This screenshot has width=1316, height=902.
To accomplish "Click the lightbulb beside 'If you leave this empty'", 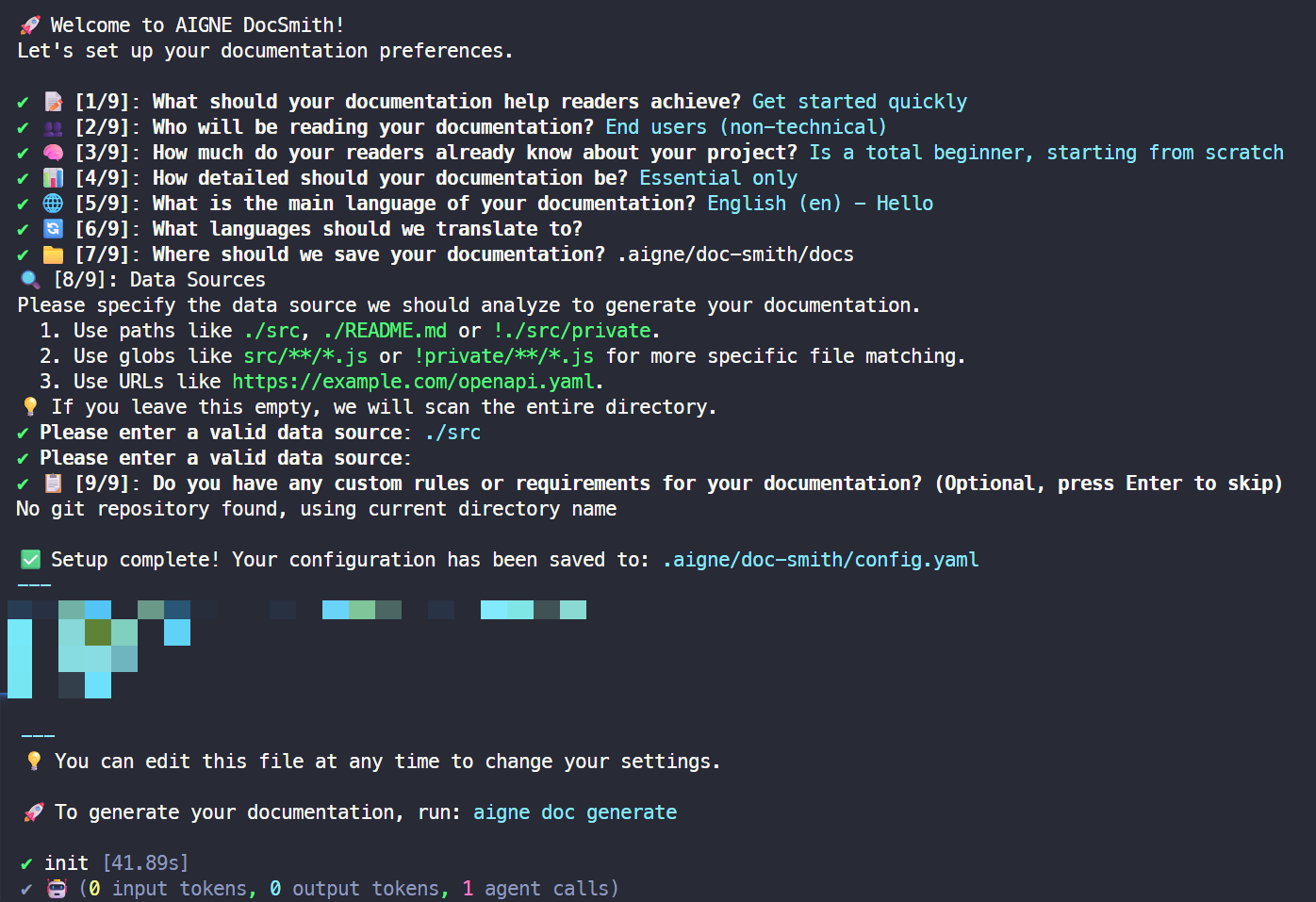I will (x=31, y=407).
